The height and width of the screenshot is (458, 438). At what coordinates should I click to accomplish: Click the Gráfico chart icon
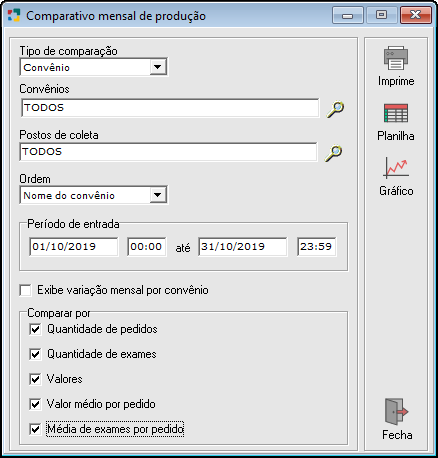point(396,168)
